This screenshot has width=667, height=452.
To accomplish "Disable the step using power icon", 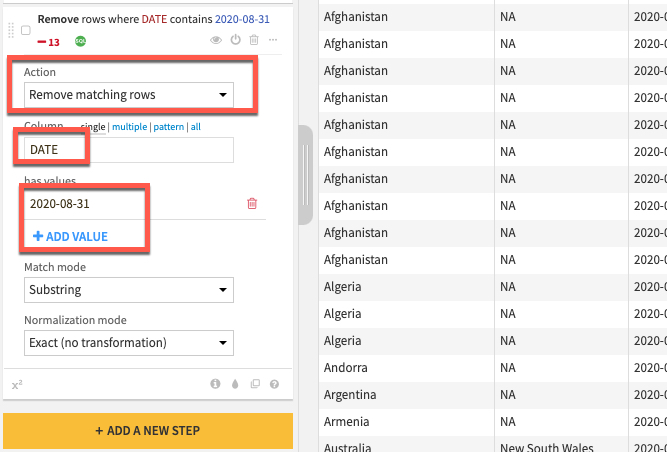I will pyautogui.click(x=235, y=40).
